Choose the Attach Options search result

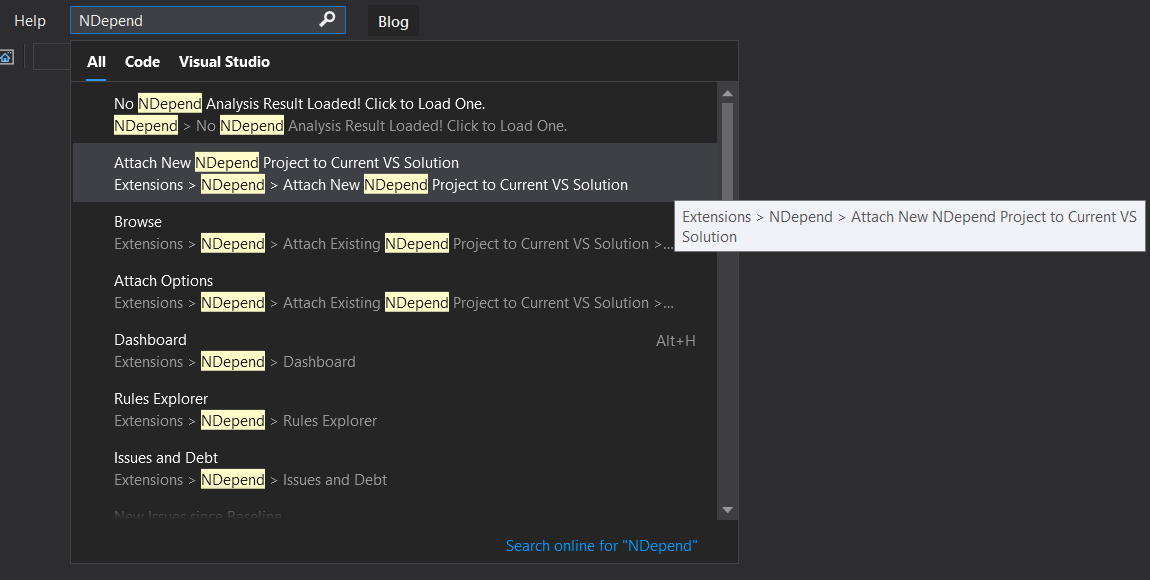tap(395, 291)
